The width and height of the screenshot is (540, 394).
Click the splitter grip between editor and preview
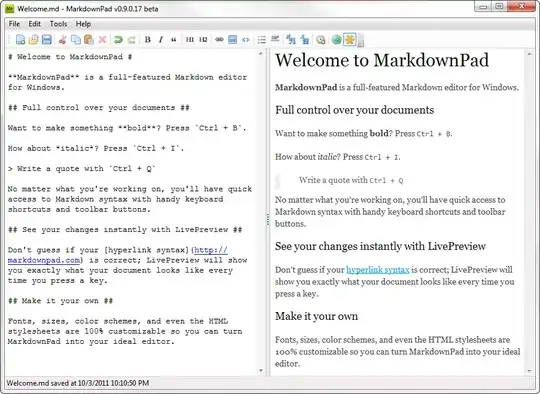(x=268, y=220)
